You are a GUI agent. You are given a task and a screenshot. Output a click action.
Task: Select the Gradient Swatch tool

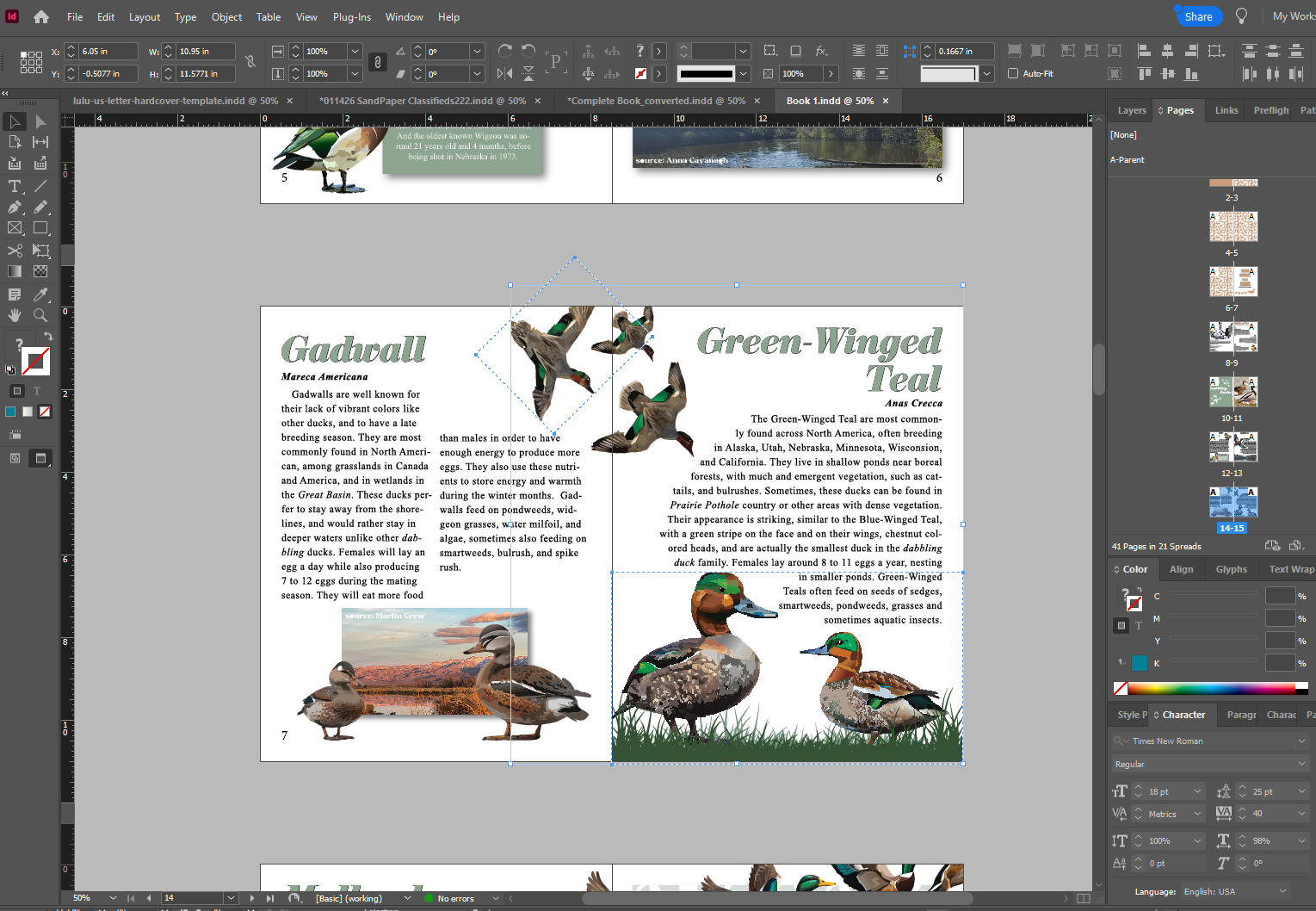[x=15, y=271]
